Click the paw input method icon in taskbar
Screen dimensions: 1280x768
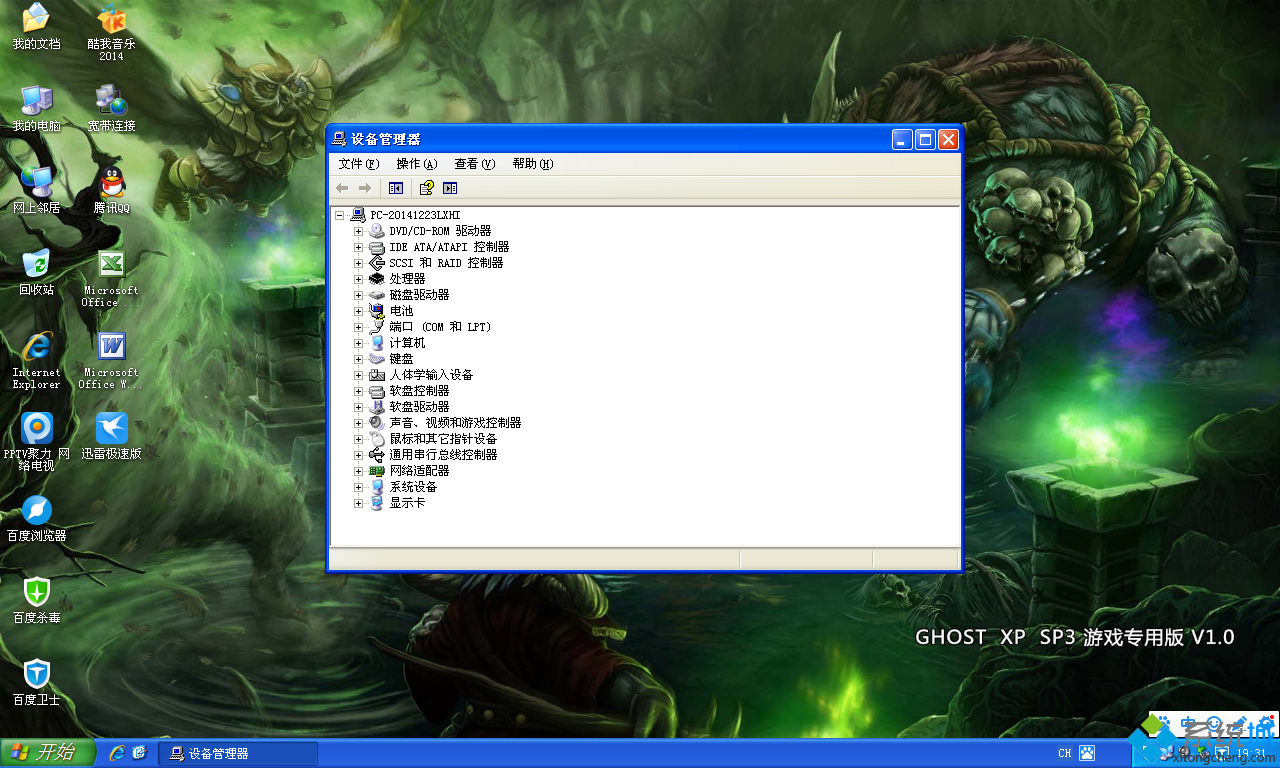click(x=1087, y=753)
